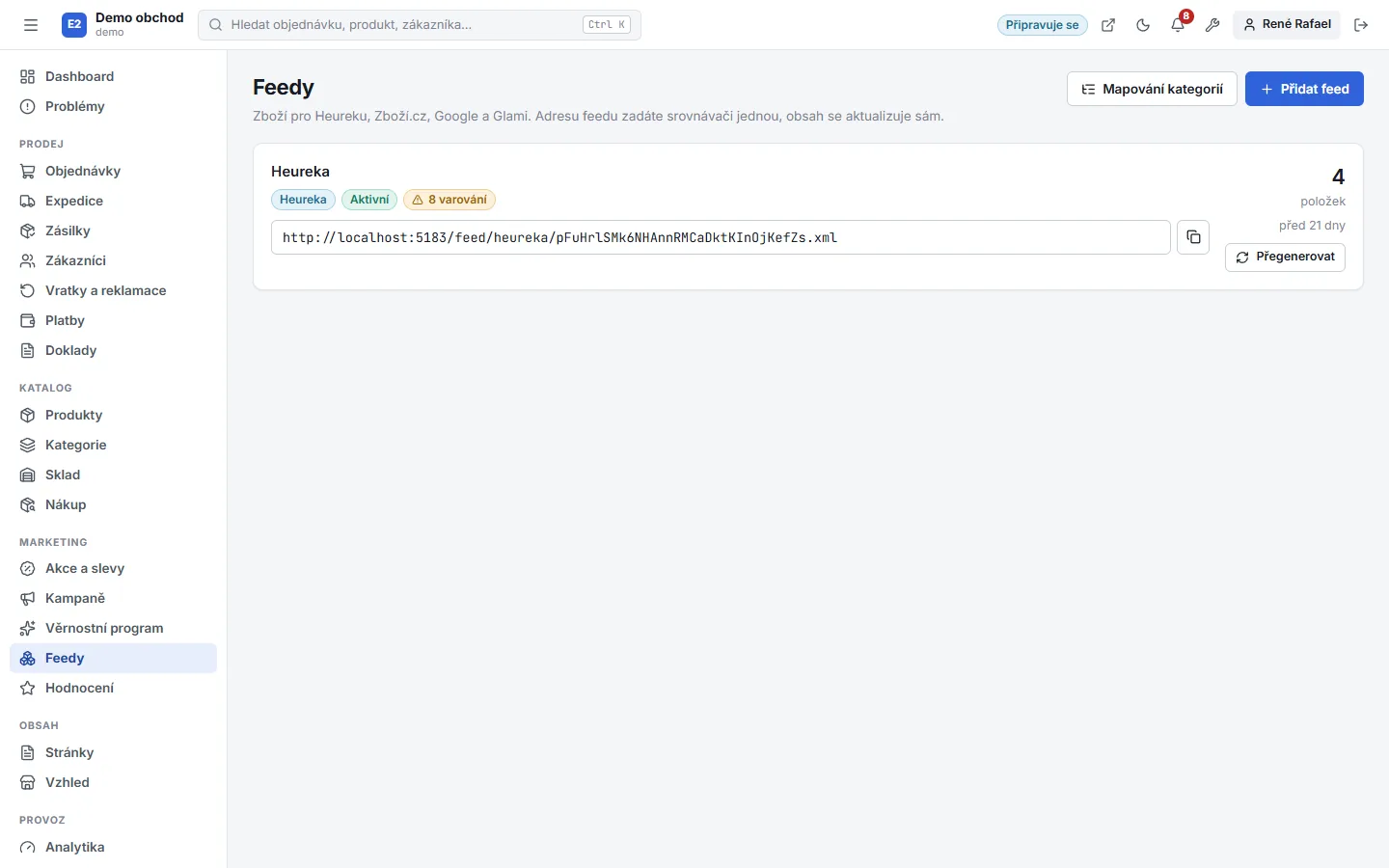Click the Heureka feed card title

[x=300, y=172]
